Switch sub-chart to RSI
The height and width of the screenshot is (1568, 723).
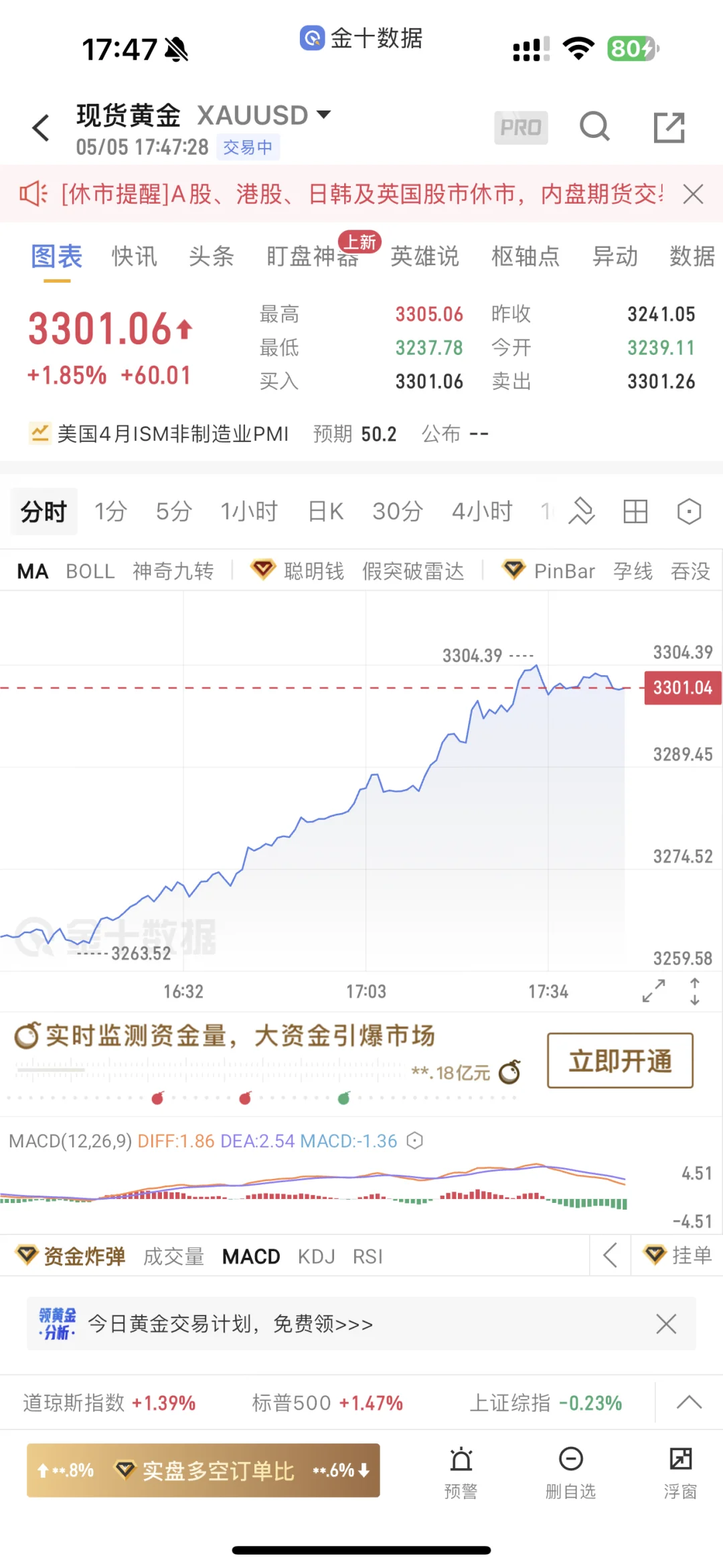(x=368, y=1256)
